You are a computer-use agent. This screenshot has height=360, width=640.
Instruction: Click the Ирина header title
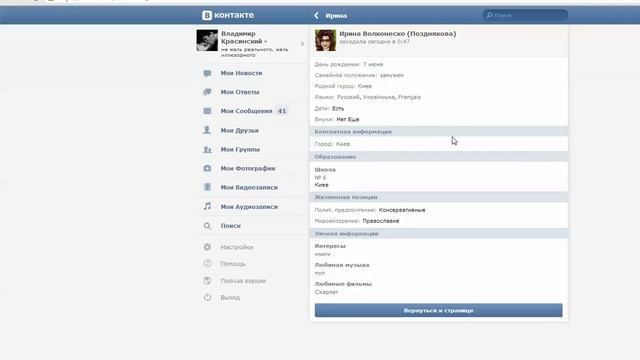coord(336,16)
